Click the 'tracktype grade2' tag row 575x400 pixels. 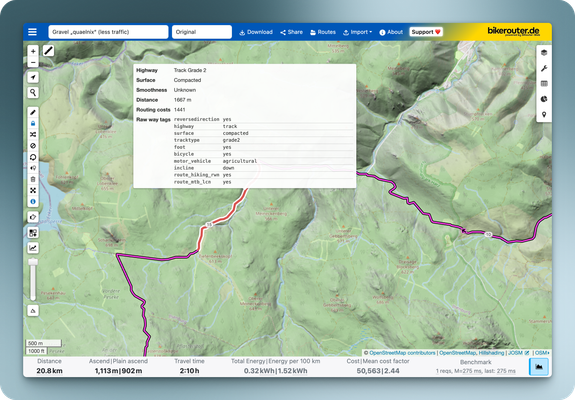click(264, 140)
